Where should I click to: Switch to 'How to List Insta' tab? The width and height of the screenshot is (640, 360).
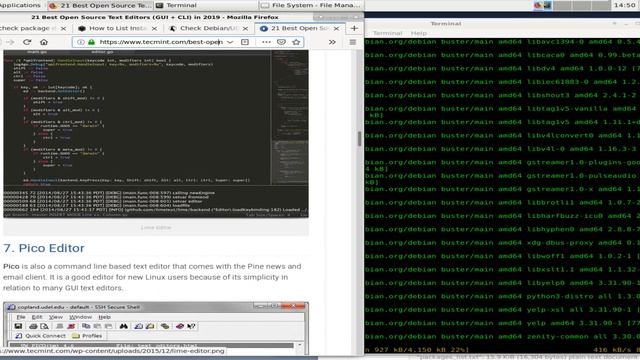click(x=118, y=28)
